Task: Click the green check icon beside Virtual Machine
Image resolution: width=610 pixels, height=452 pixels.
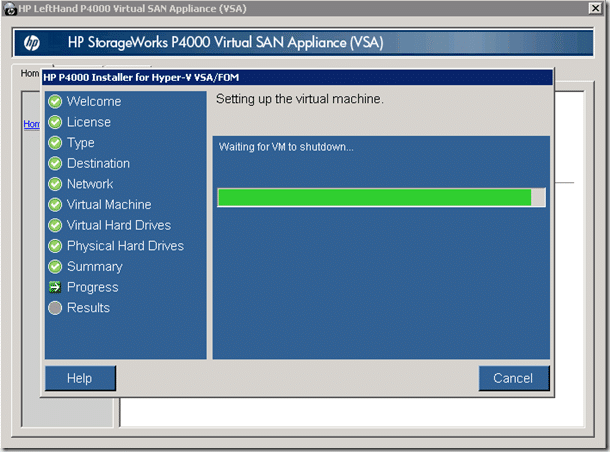Action: (55, 205)
